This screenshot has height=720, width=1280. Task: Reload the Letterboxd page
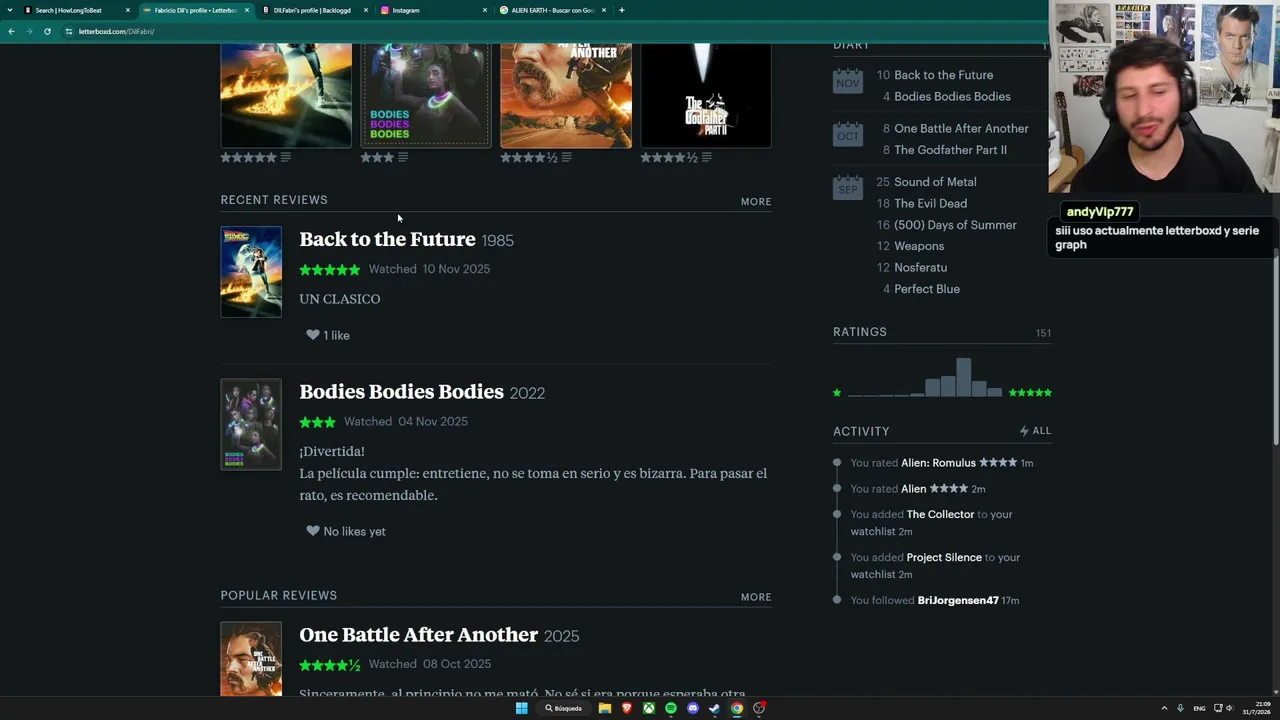[x=47, y=31]
